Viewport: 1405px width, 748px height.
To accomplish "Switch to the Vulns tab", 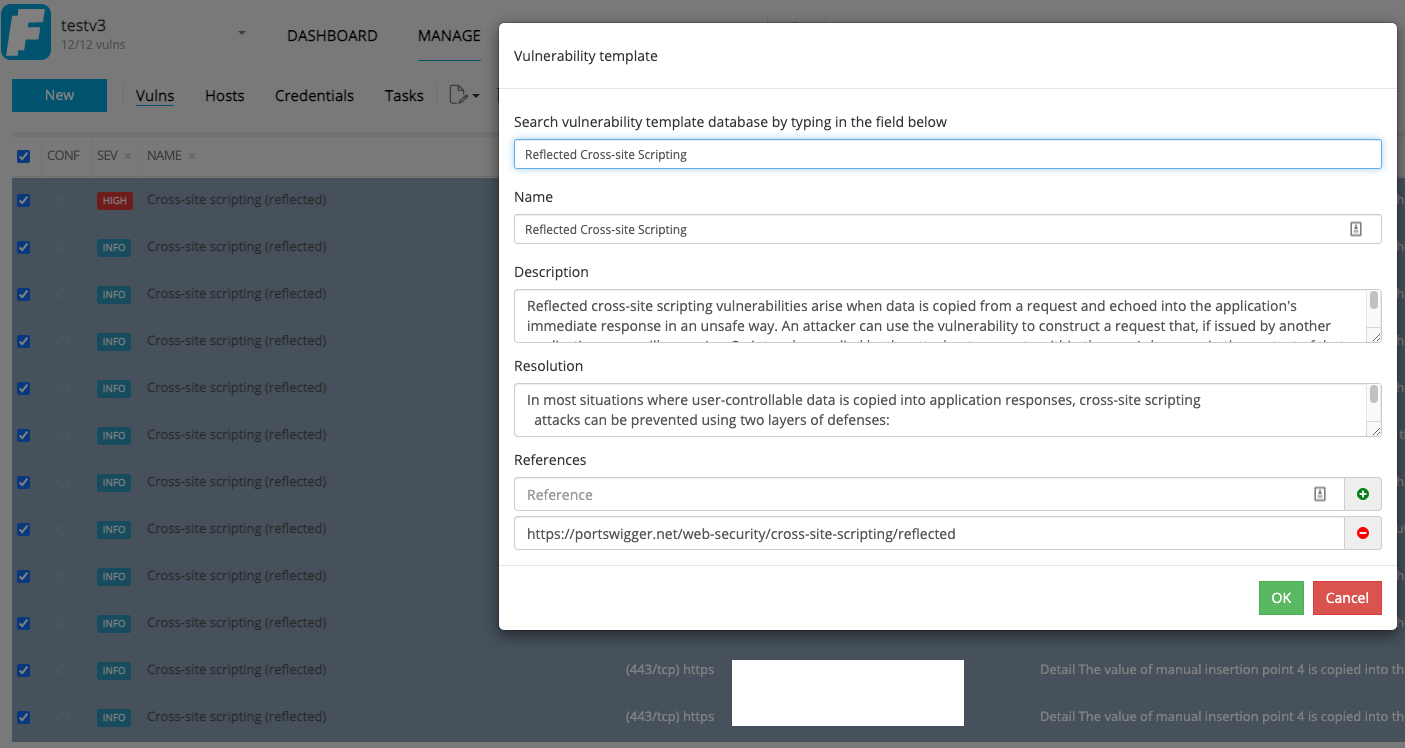I will coord(155,96).
